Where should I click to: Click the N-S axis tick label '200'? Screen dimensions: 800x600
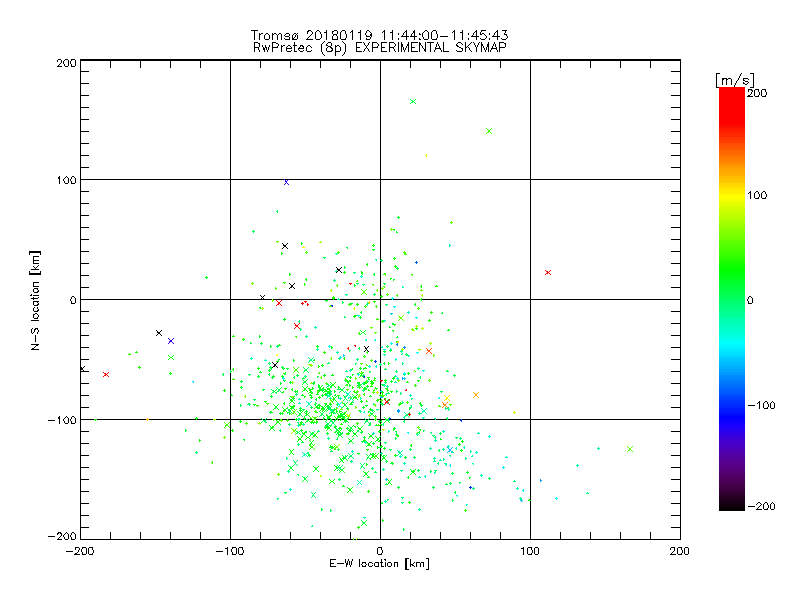(66, 63)
